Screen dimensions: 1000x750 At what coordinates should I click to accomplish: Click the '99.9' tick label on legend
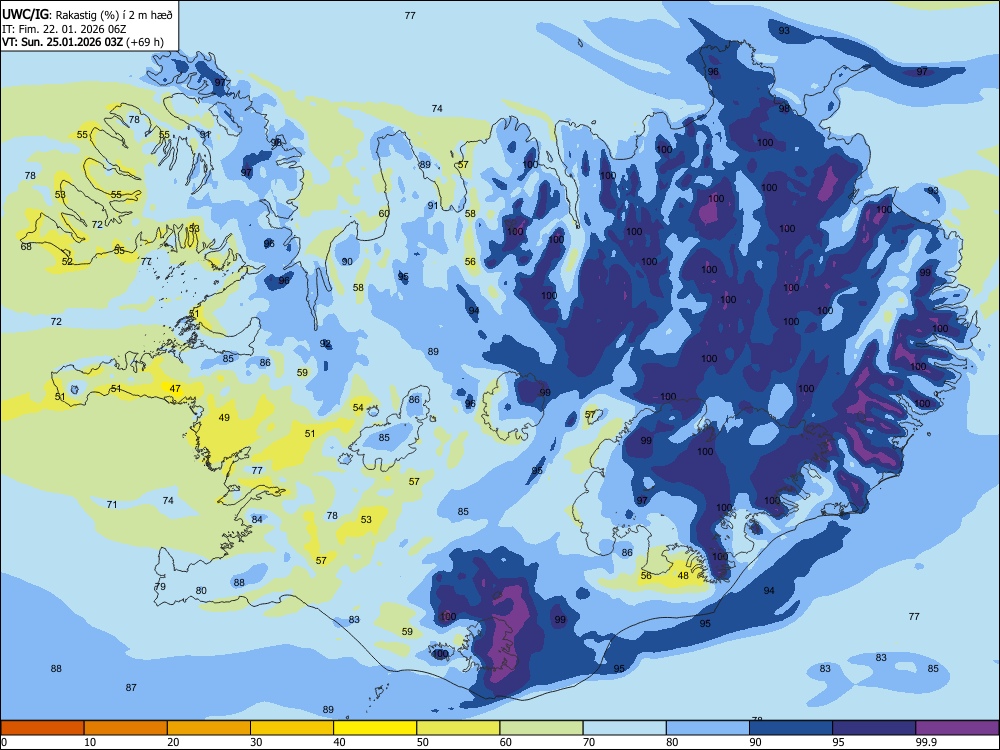point(926,742)
